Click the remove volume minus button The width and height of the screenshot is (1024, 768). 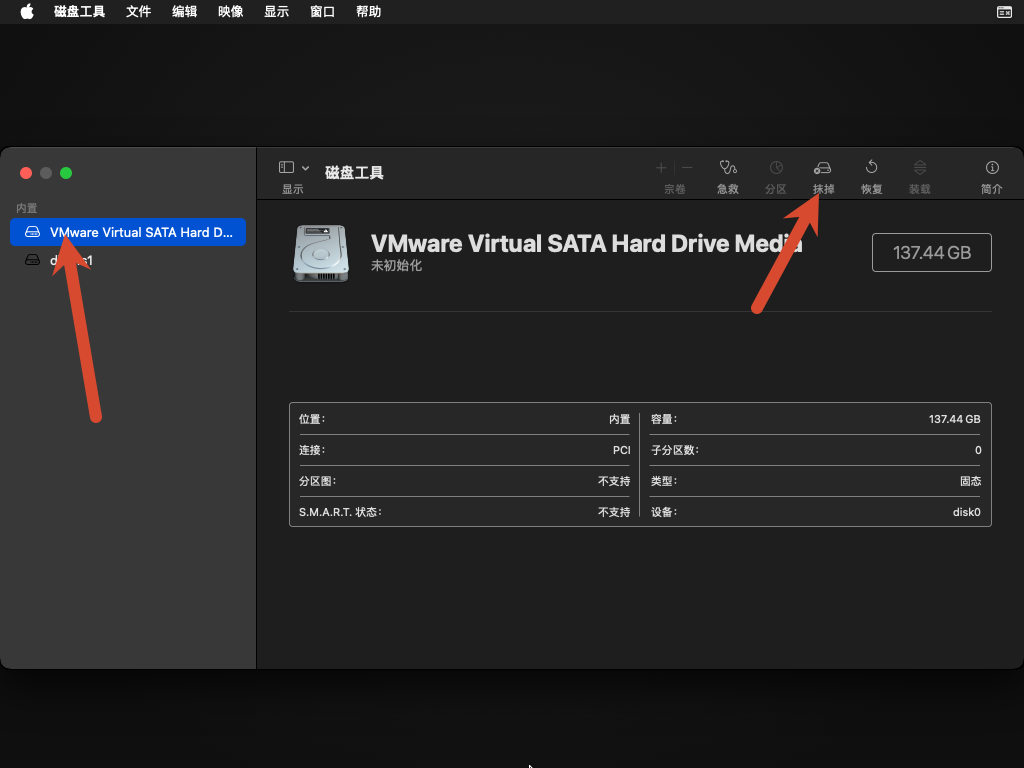pyautogui.click(x=687, y=168)
